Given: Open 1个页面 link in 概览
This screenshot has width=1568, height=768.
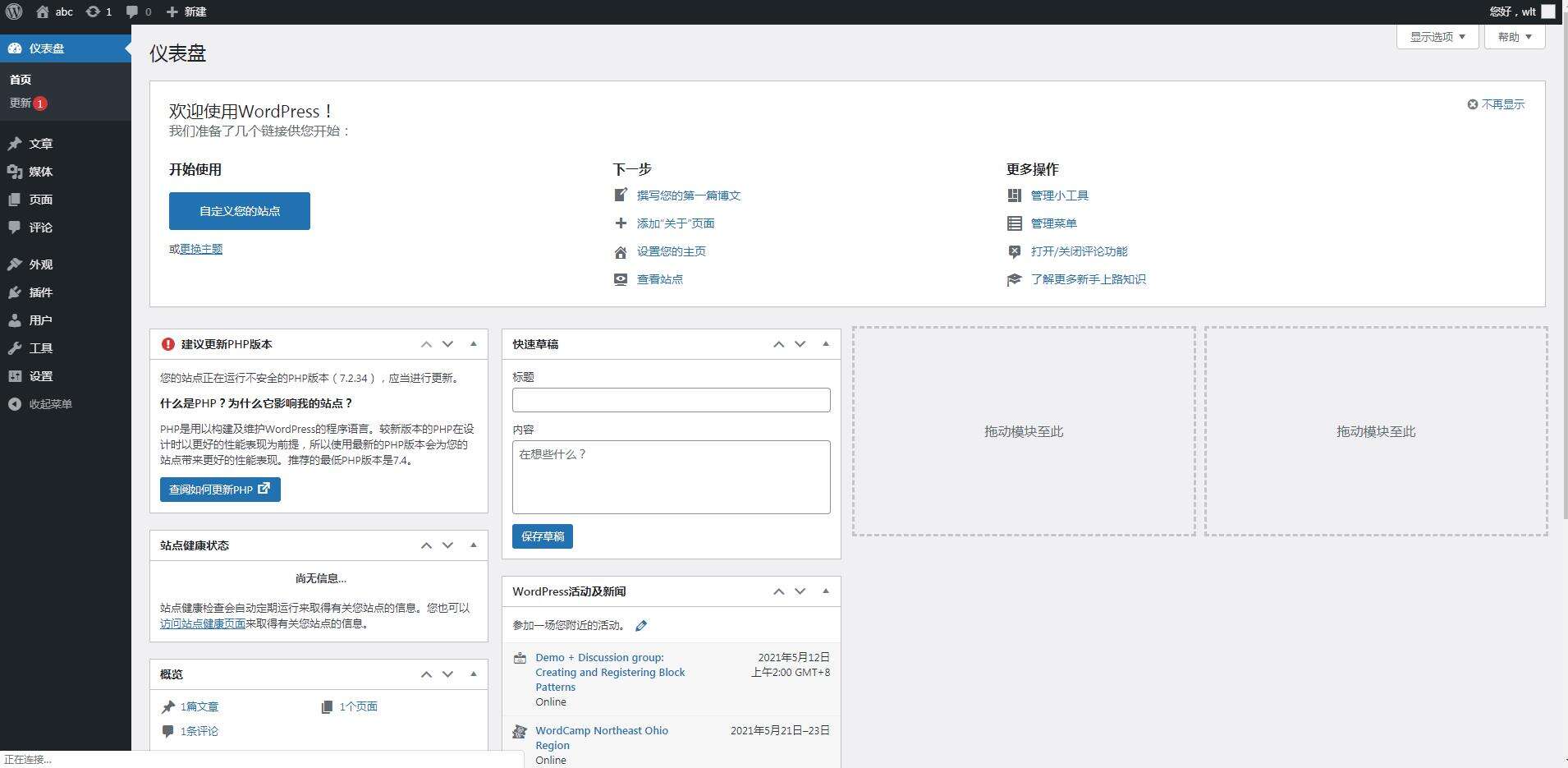Looking at the screenshot, I should coord(358,706).
